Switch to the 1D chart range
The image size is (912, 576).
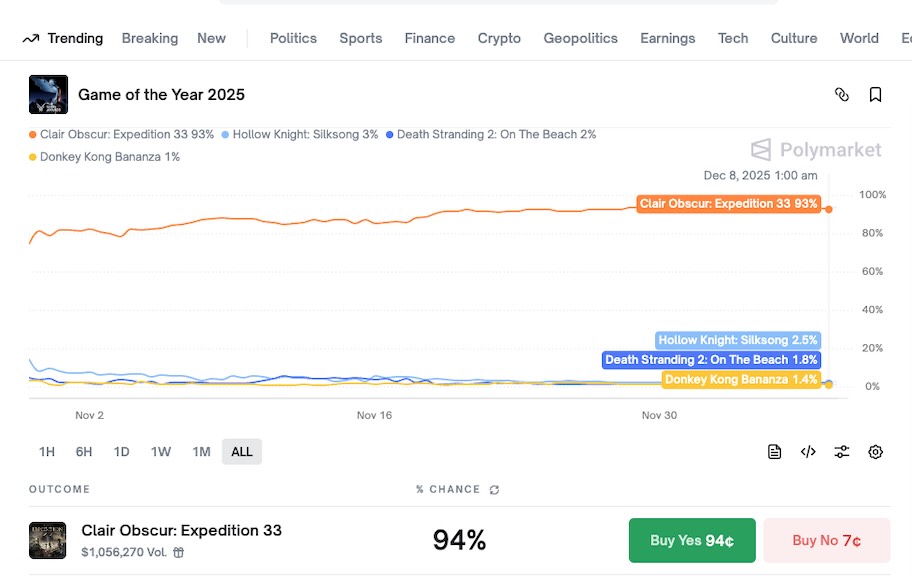coord(121,452)
